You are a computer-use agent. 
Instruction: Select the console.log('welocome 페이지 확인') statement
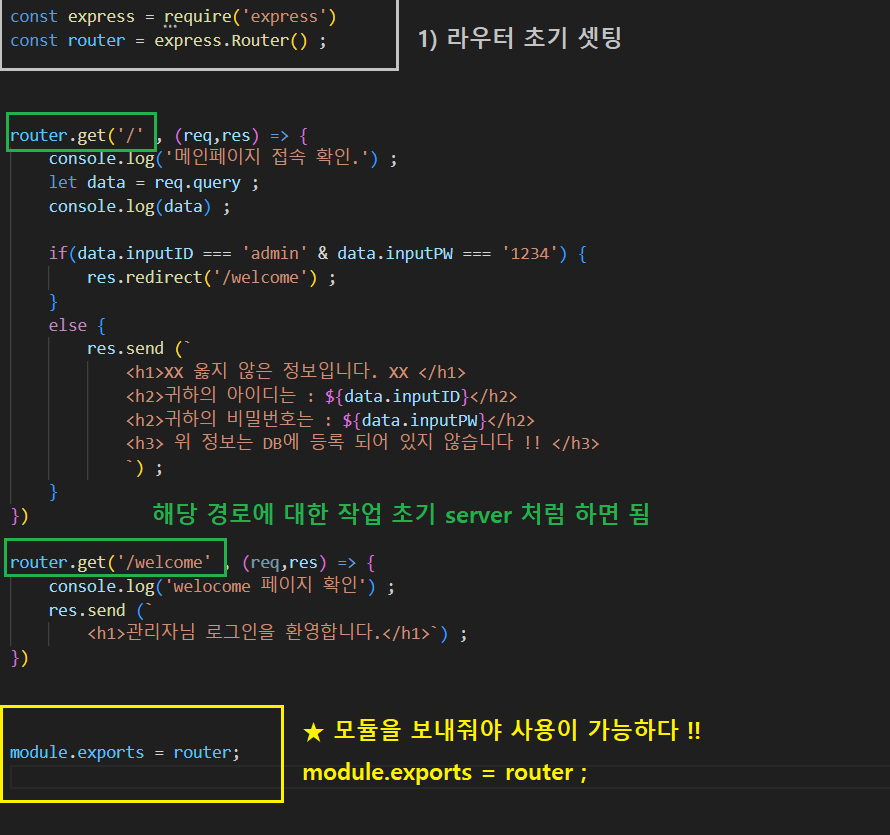[x=215, y=586]
